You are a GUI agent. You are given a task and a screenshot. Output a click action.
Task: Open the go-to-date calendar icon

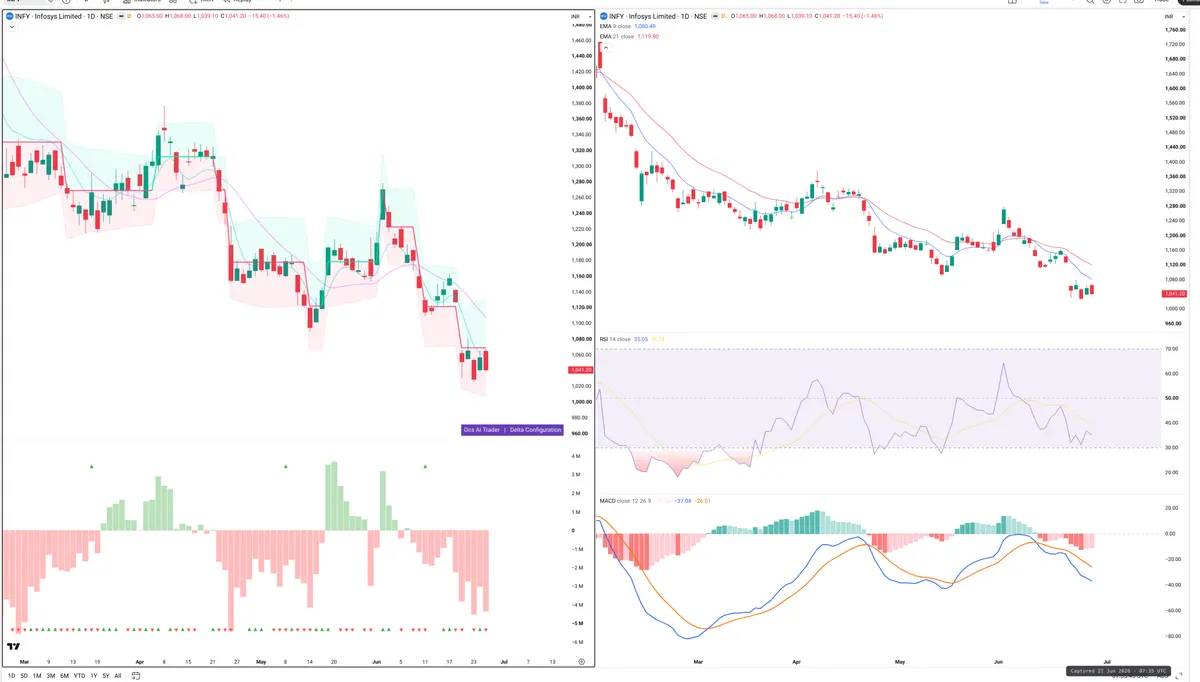[x=135, y=676]
